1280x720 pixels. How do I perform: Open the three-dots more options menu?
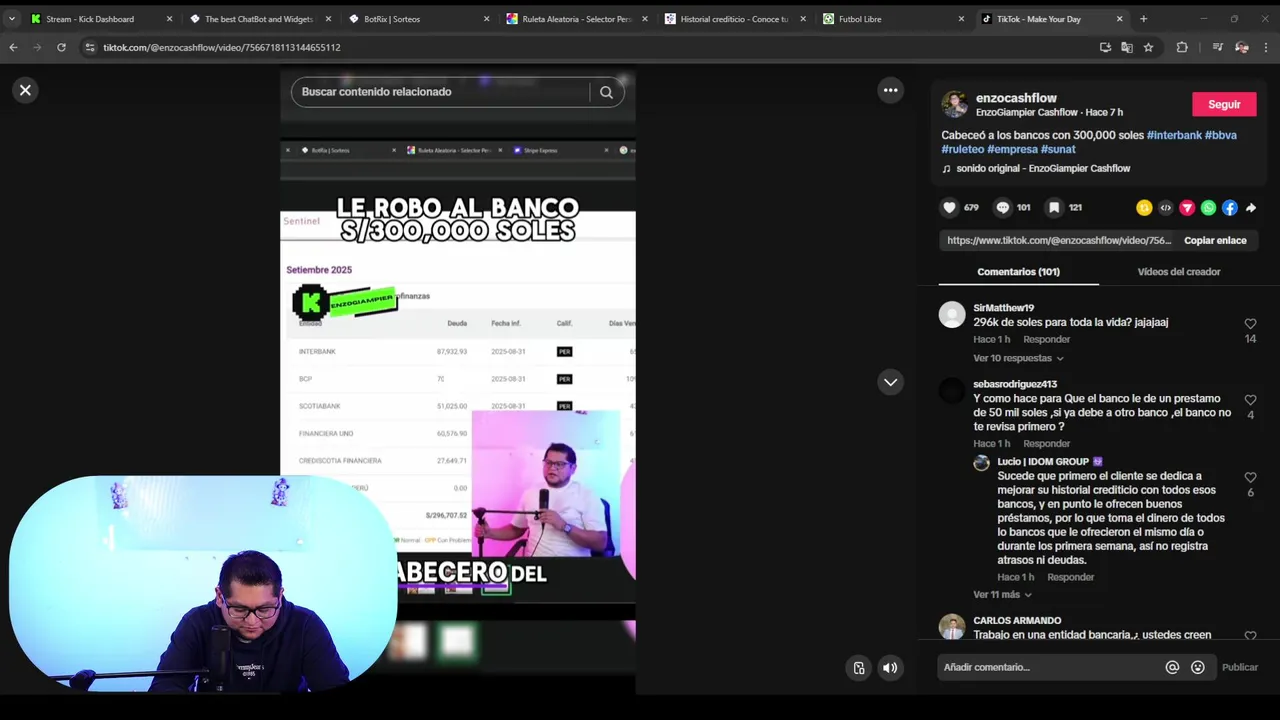[890, 90]
